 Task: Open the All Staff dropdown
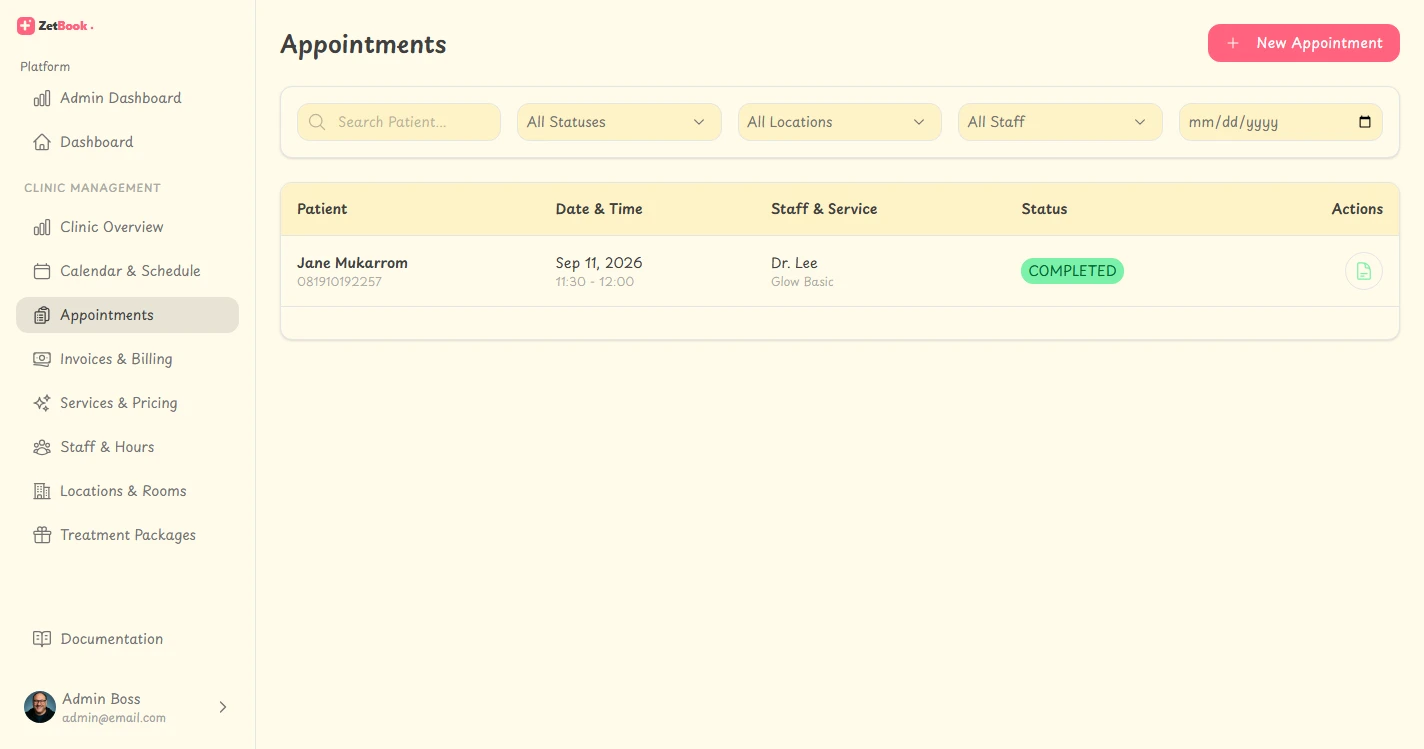[x=1060, y=122]
